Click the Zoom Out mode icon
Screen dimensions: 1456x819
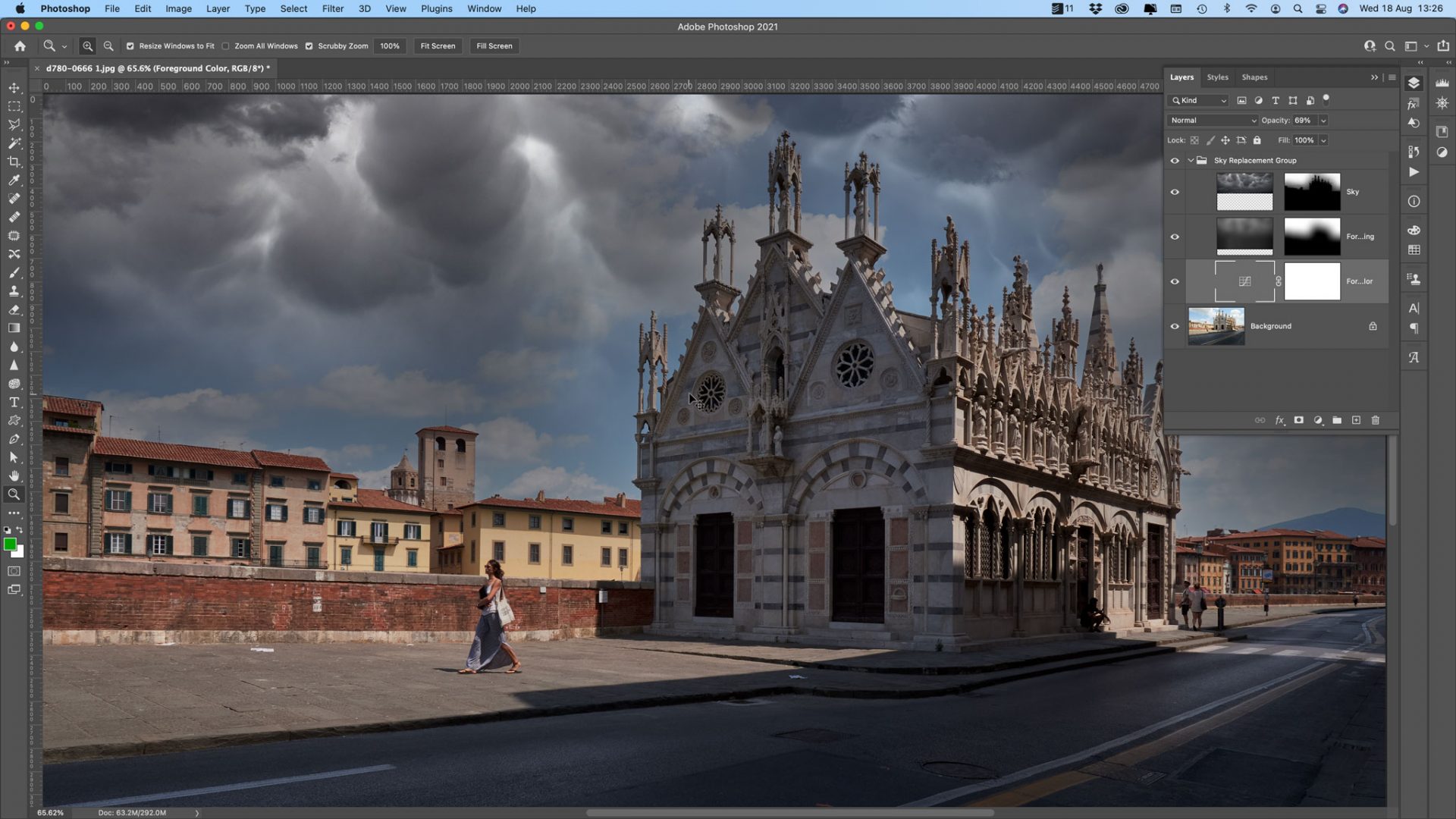[x=108, y=46]
